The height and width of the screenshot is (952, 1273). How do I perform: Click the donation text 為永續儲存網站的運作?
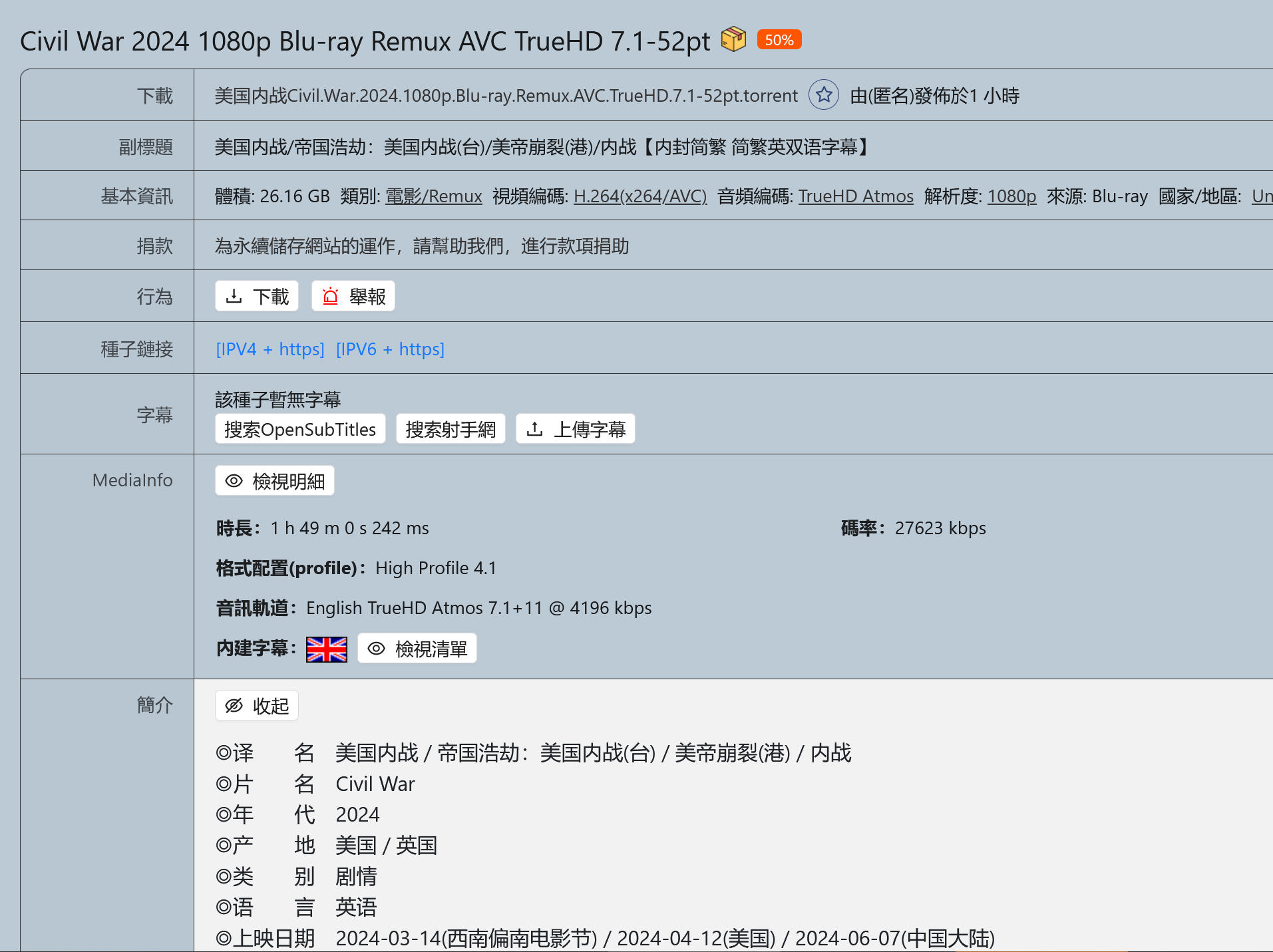pos(422,246)
